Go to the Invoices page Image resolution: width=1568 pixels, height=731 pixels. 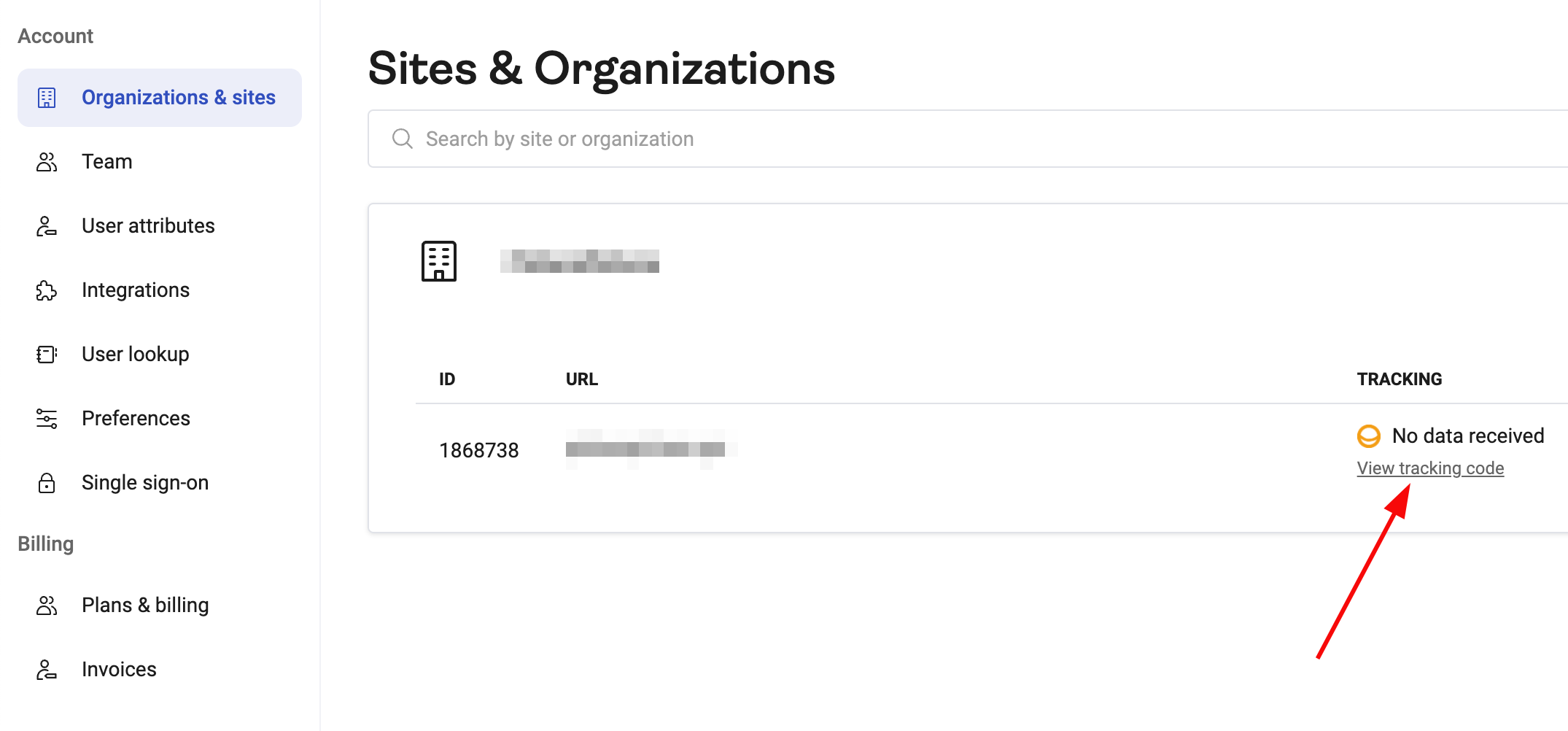(x=119, y=668)
